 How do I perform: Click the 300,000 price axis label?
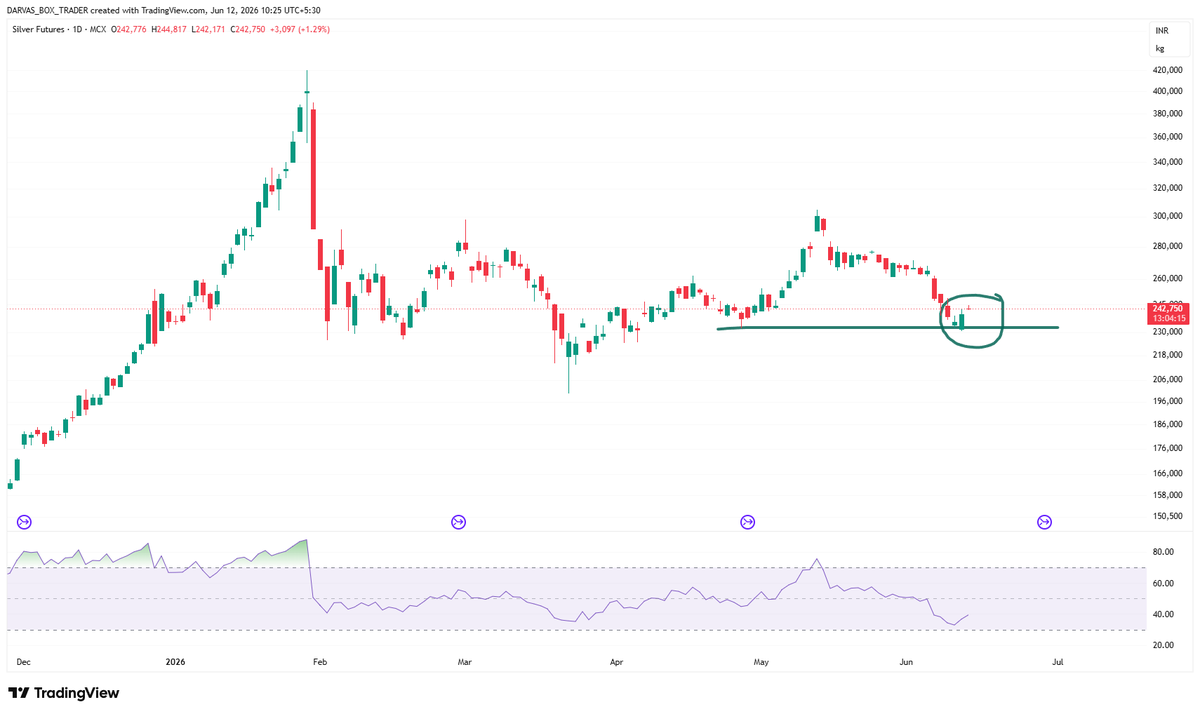click(1169, 215)
